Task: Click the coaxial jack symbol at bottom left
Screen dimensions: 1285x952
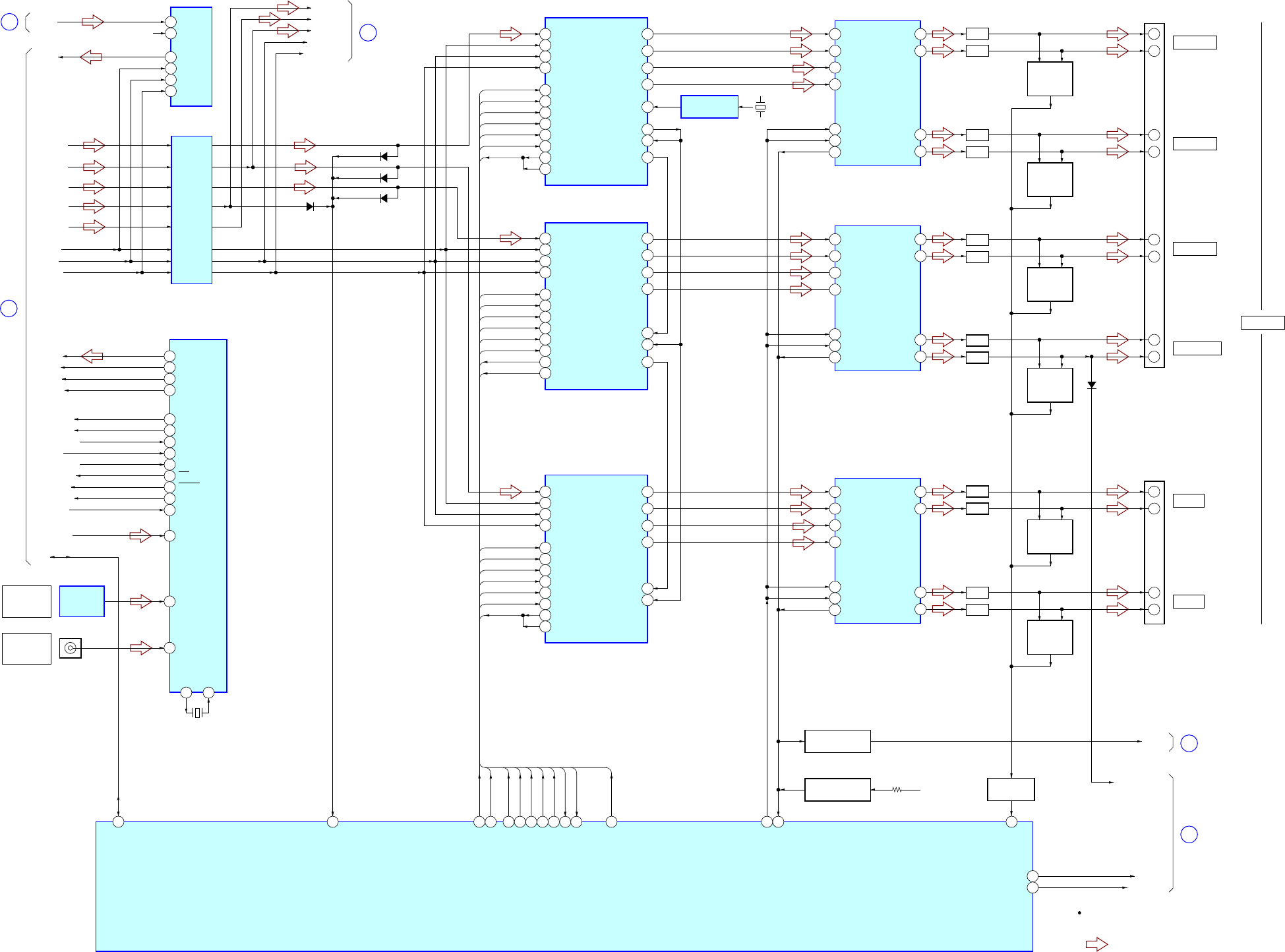Action: (x=71, y=648)
